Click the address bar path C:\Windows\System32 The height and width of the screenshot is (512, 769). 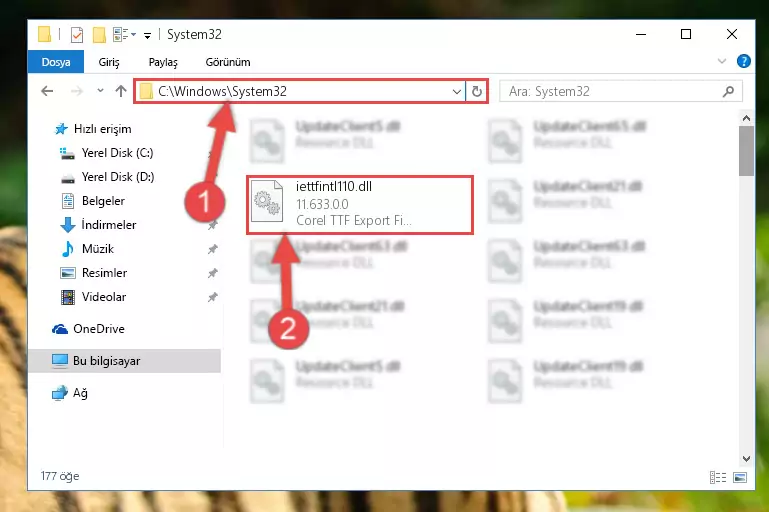[222, 92]
